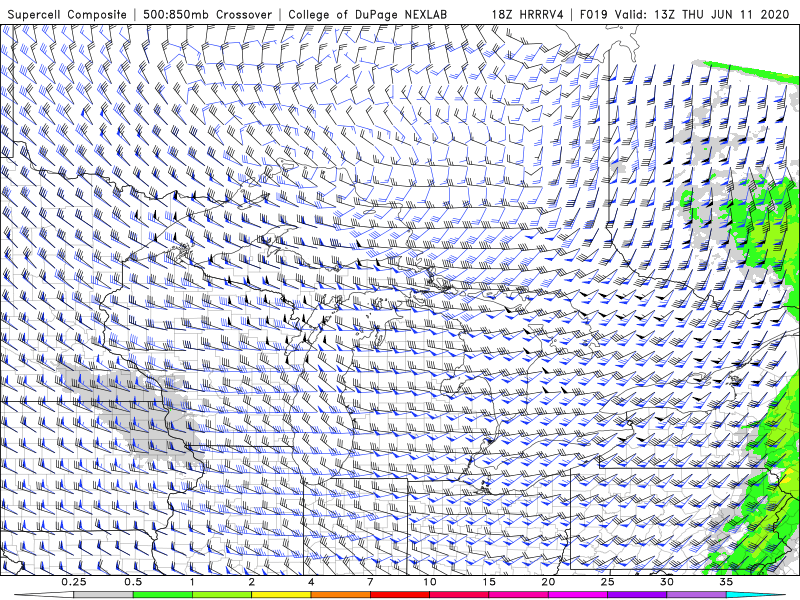
Task: Click the color bar segment between 25 and 30
Action: coord(637,595)
